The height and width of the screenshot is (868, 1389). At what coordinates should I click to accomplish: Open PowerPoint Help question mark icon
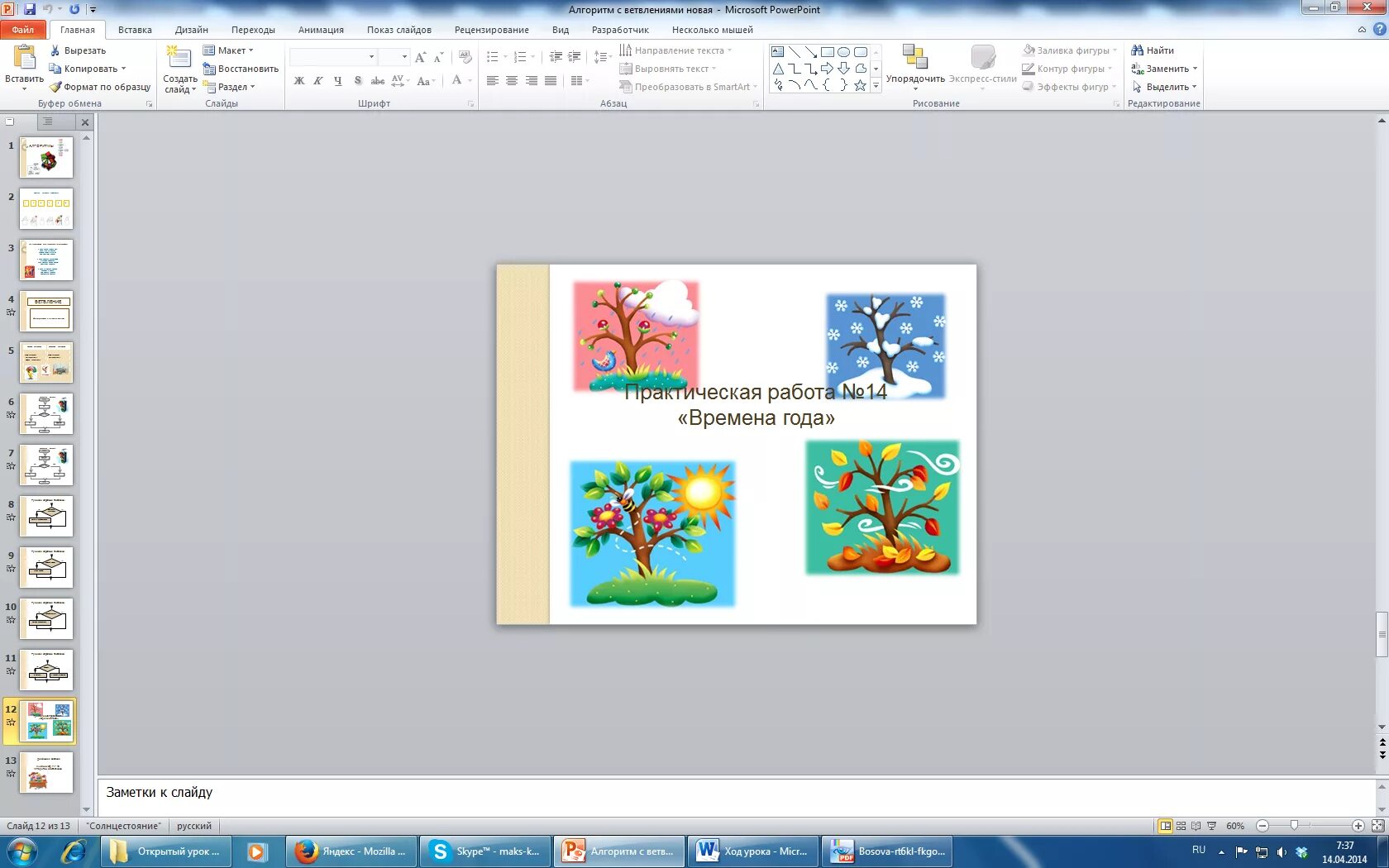[x=1379, y=29]
